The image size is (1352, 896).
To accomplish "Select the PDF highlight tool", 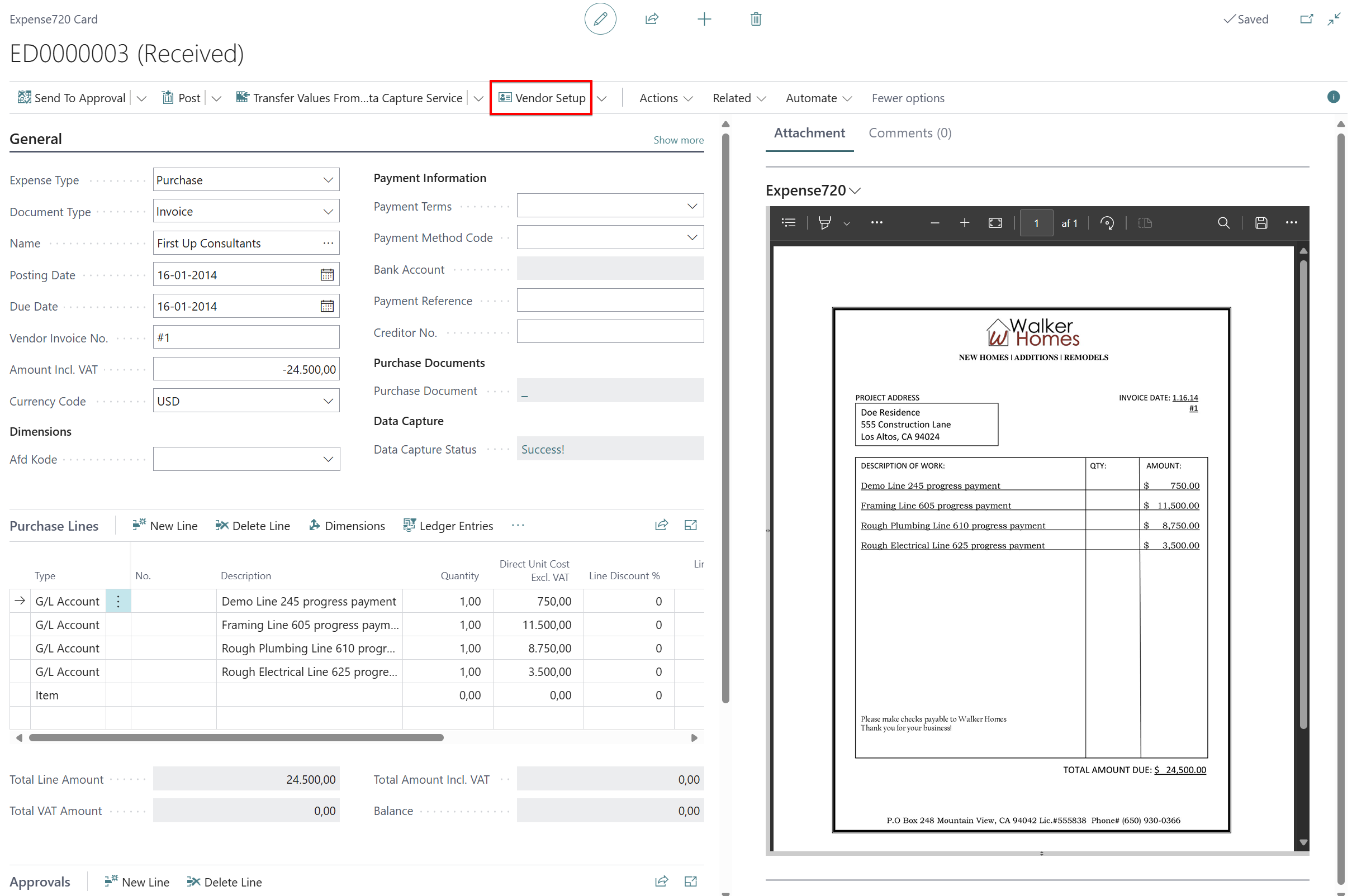I will pos(824,223).
